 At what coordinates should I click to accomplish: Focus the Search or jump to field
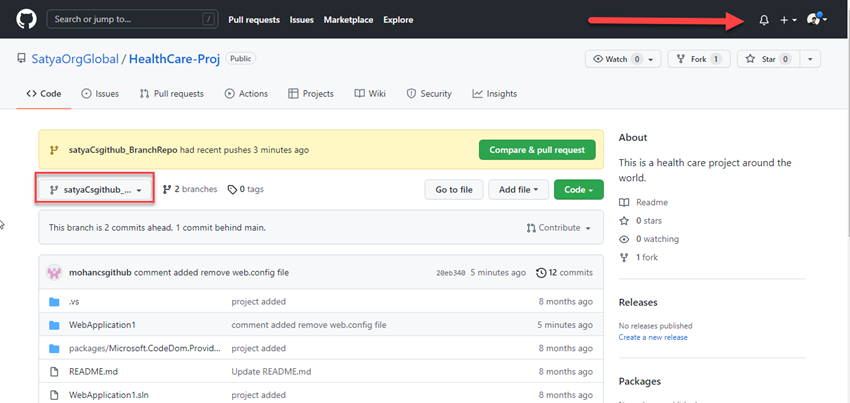[x=132, y=20]
